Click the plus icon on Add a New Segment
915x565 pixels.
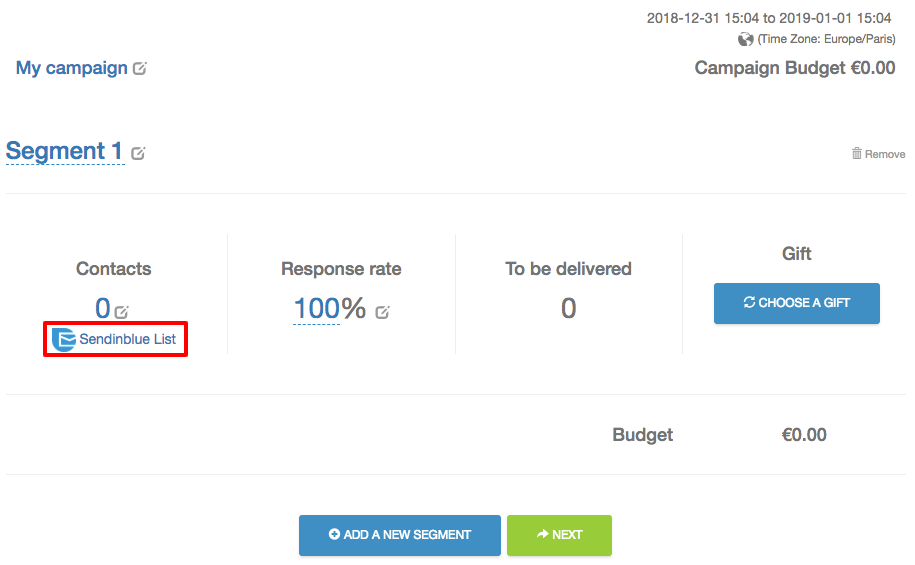point(334,534)
